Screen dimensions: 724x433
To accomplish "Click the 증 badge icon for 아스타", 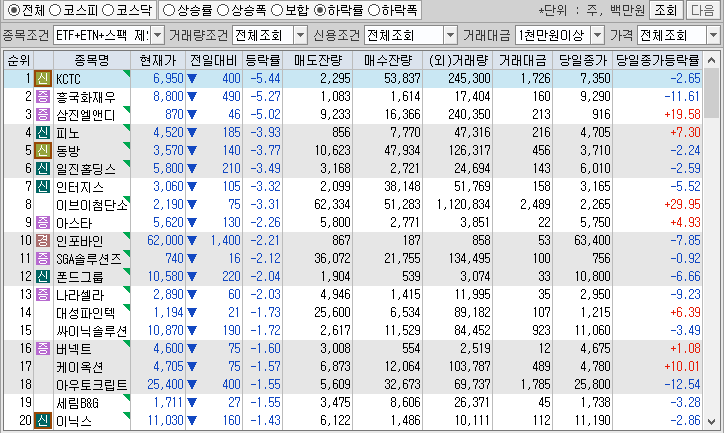I will (x=43, y=223).
